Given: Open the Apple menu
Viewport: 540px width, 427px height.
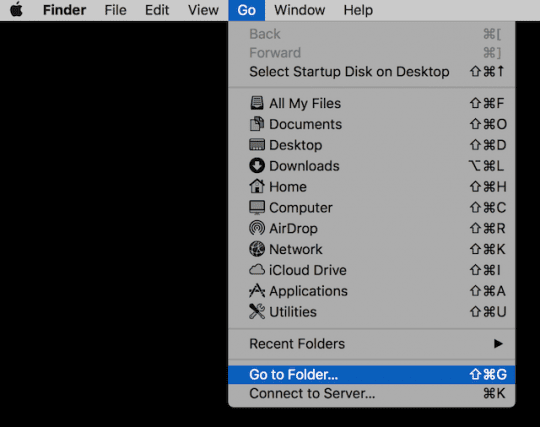Looking at the screenshot, I should click(16, 10).
